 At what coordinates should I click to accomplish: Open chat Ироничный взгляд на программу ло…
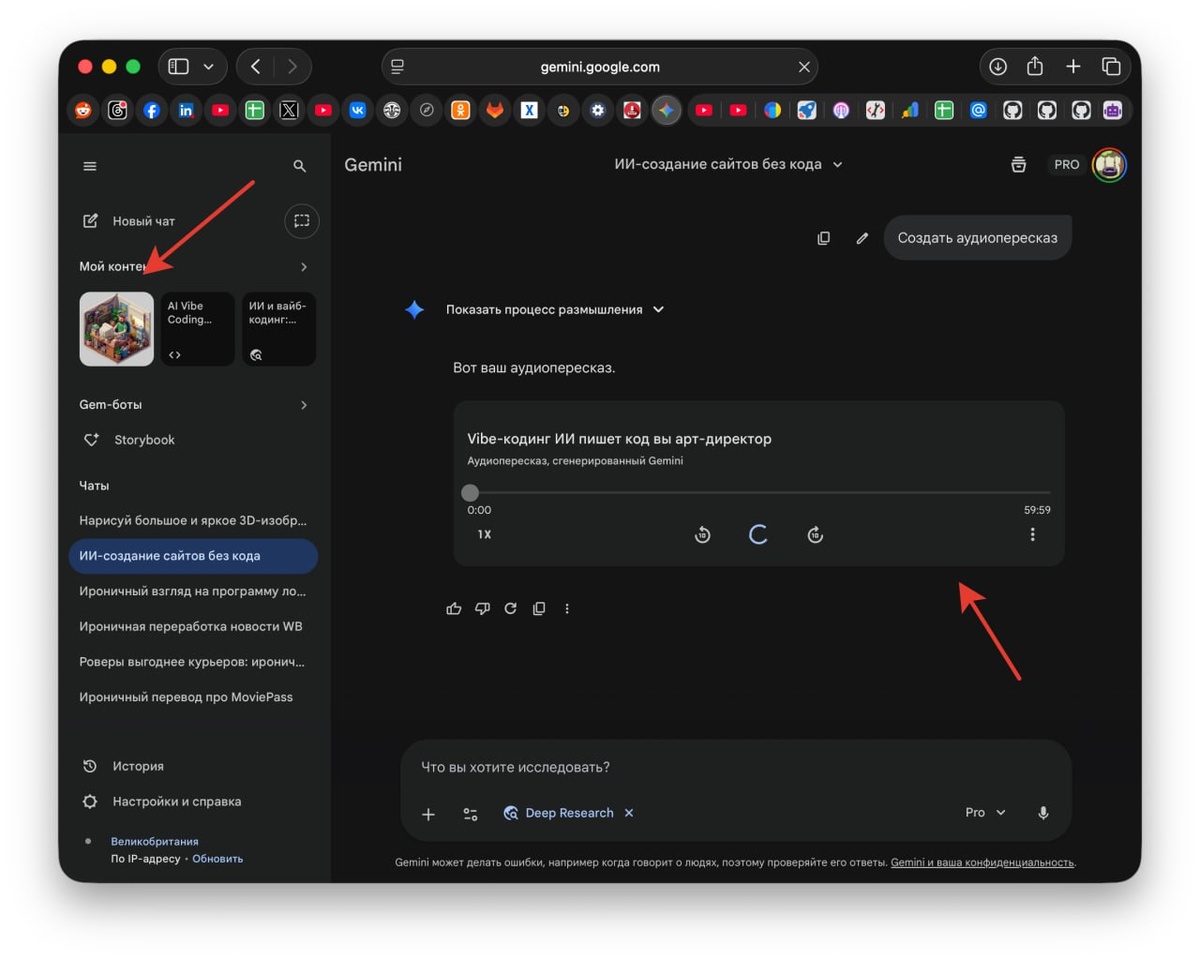[193, 591]
